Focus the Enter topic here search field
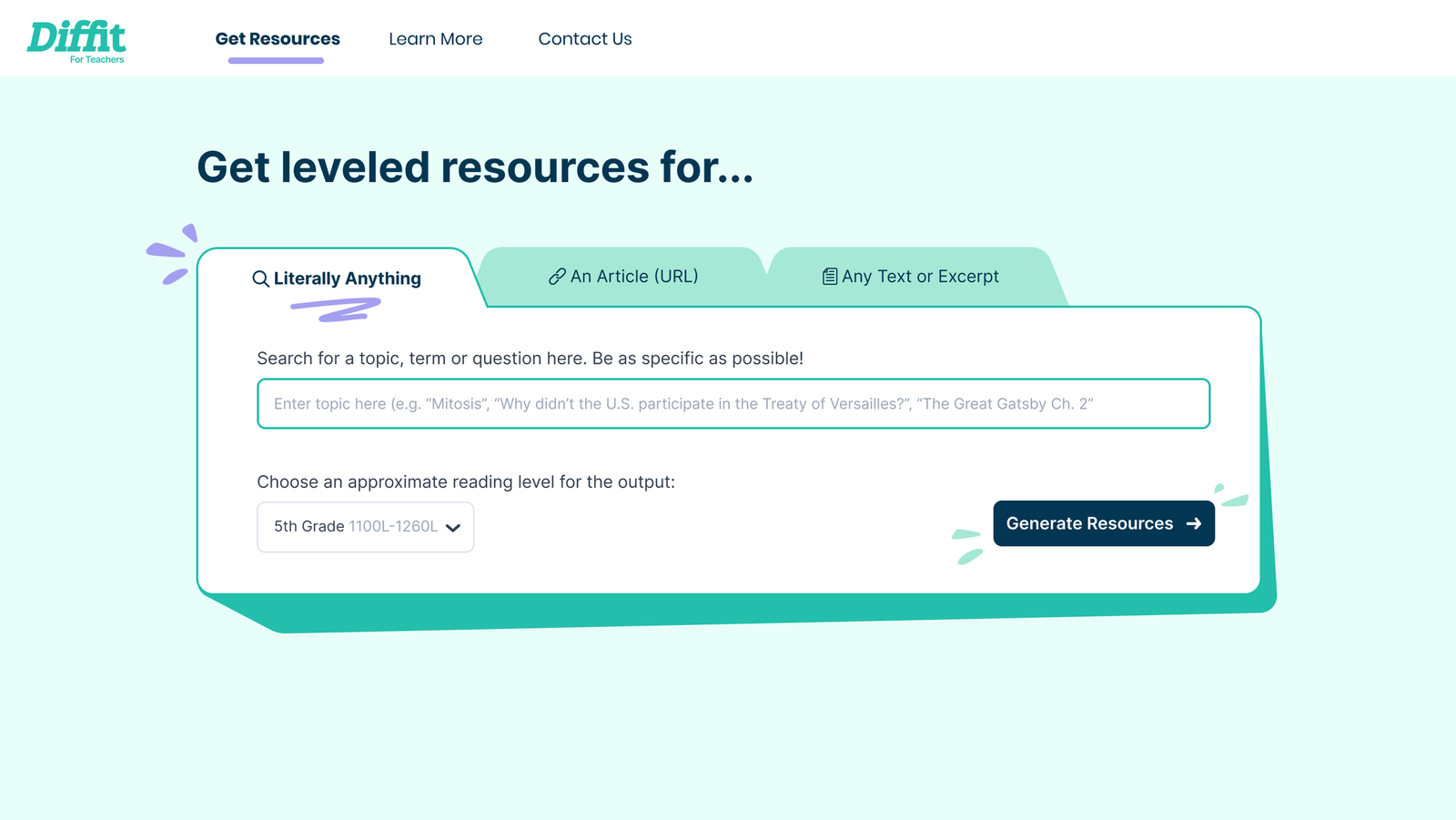This screenshot has height=820, width=1456. (733, 404)
